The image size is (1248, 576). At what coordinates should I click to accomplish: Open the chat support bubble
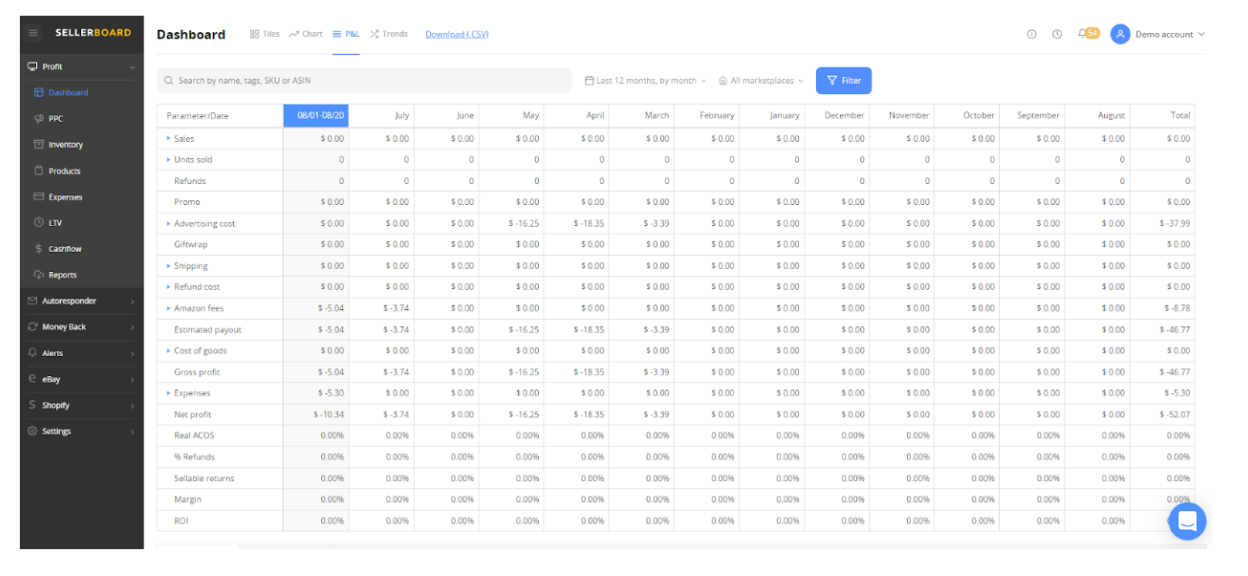(1187, 521)
